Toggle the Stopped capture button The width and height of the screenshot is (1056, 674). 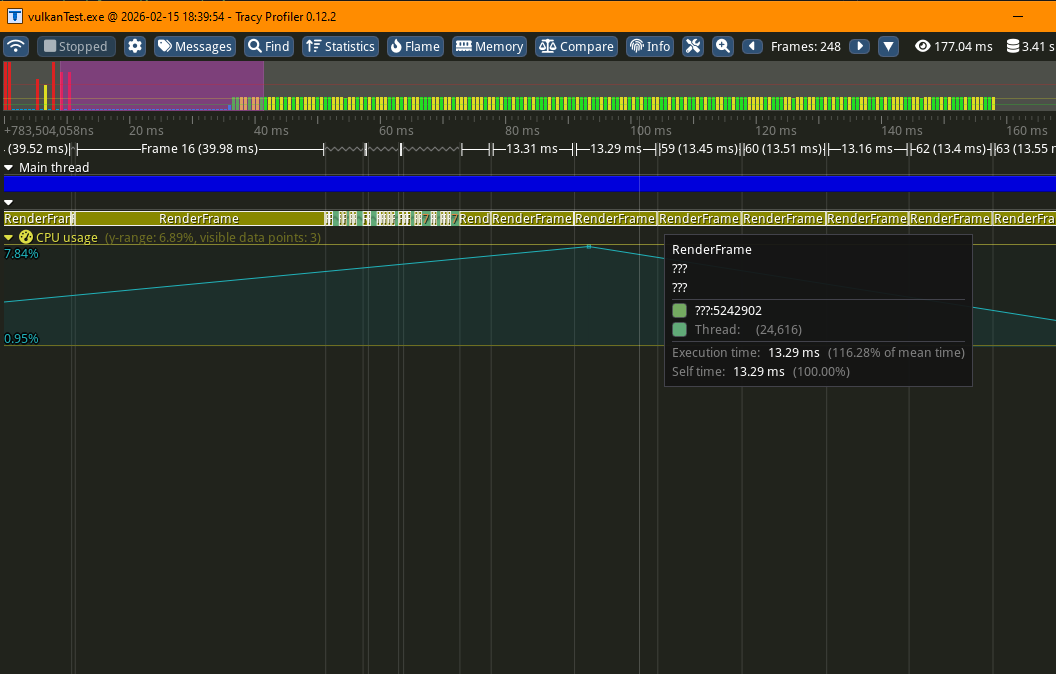pos(76,46)
